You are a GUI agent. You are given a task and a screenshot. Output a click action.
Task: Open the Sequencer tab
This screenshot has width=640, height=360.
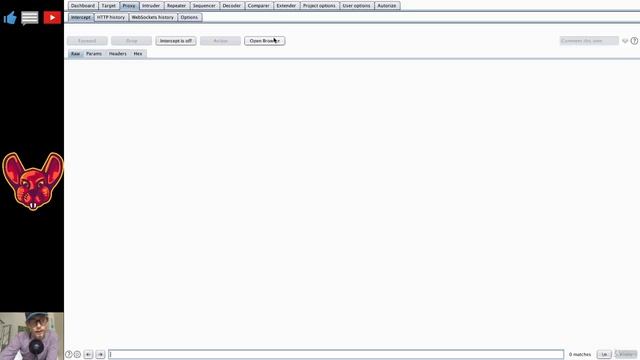click(x=204, y=6)
